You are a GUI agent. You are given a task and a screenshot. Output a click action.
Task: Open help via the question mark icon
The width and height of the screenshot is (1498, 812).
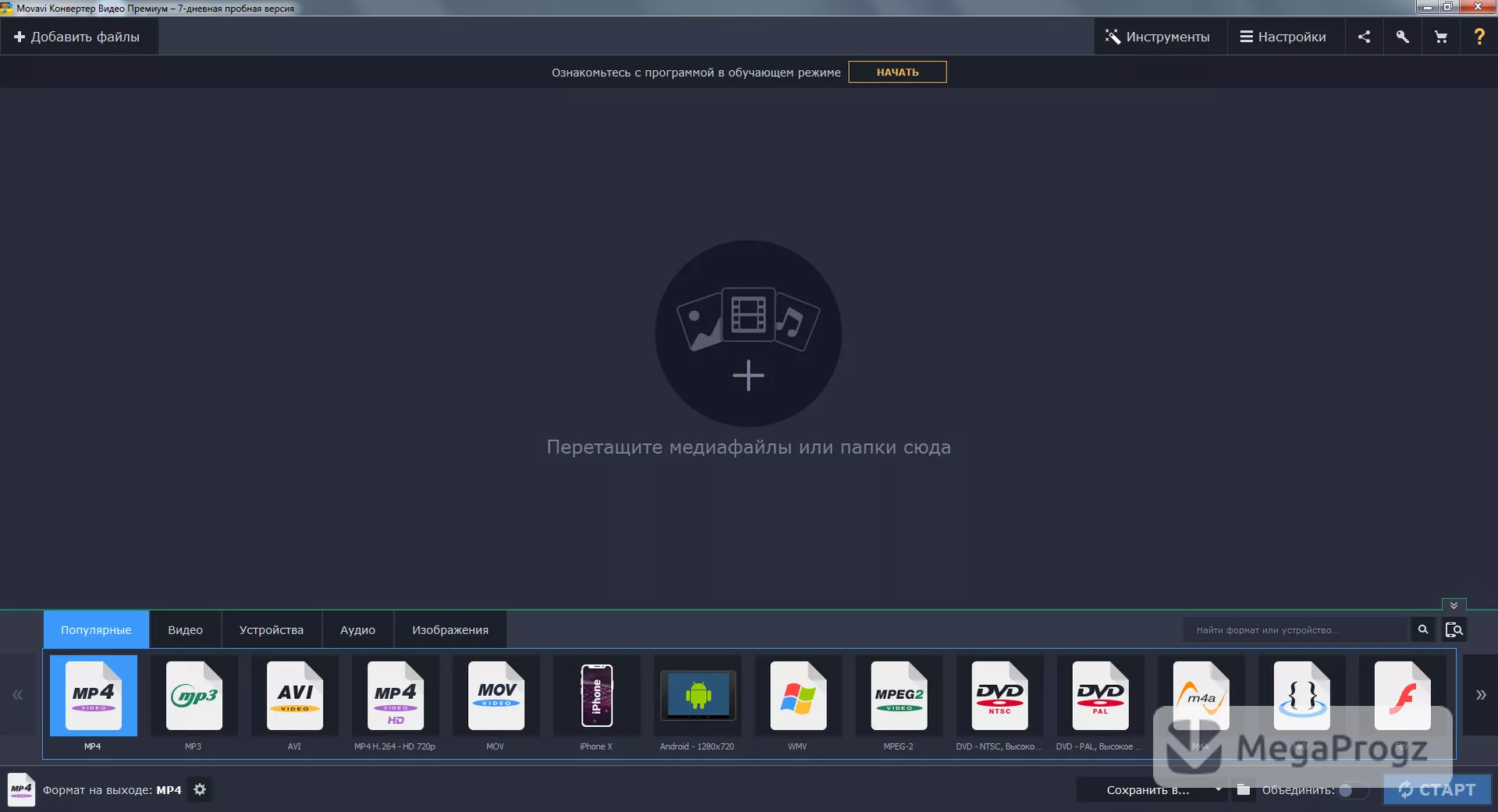(1478, 37)
